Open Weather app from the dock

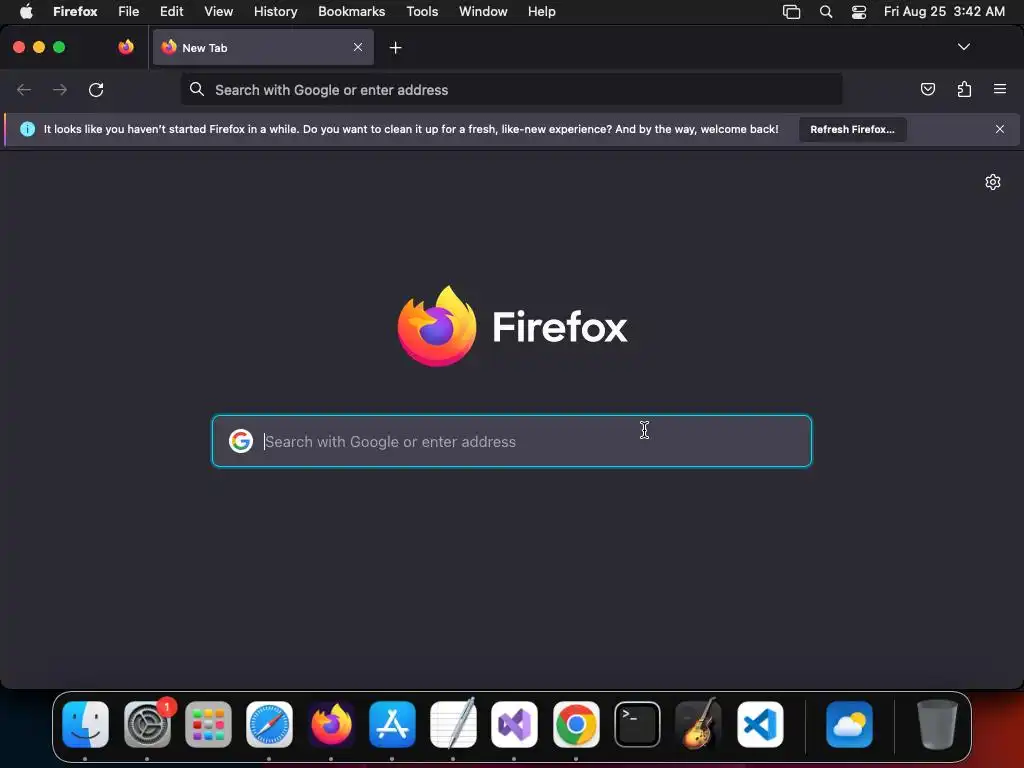(x=849, y=724)
